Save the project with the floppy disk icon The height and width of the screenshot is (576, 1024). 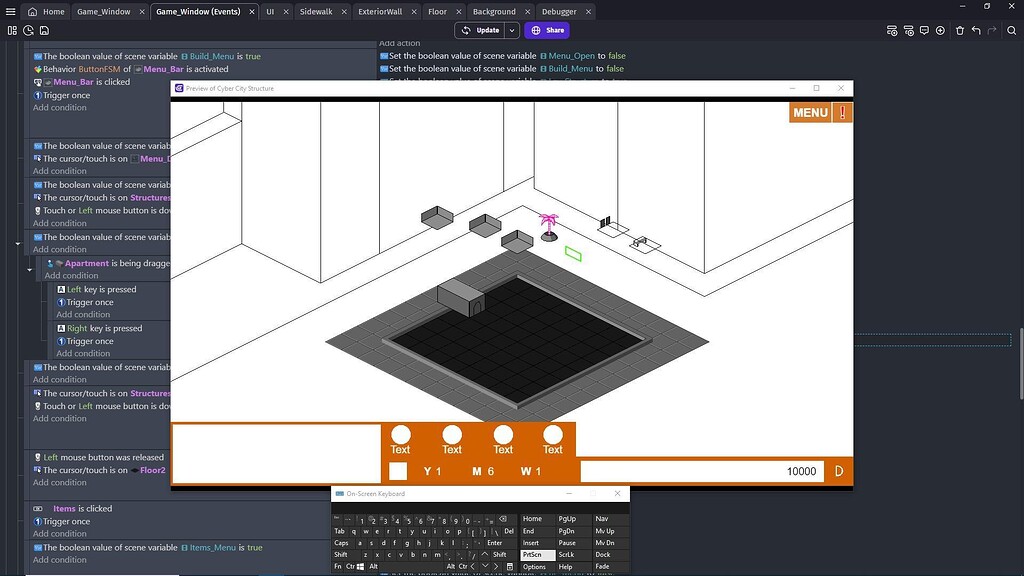tap(44, 30)
